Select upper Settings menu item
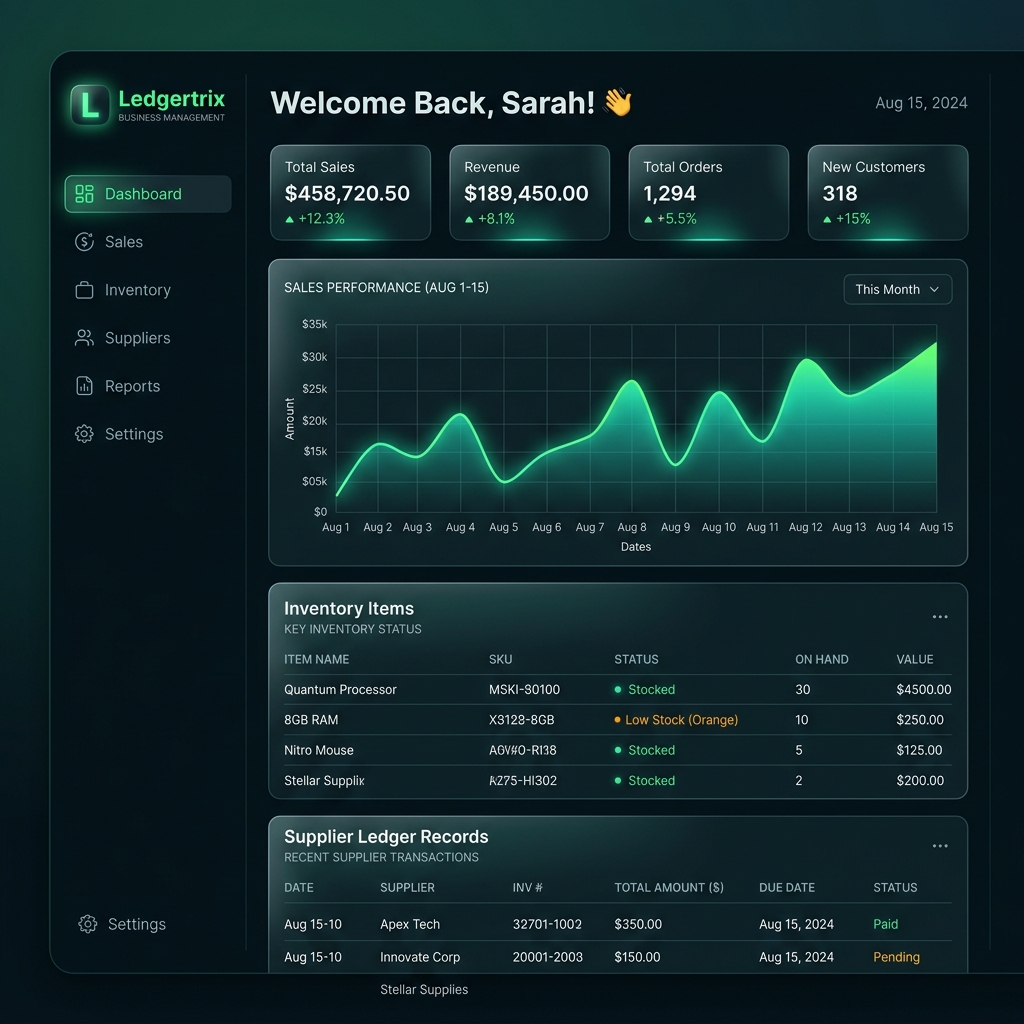This screenshot has width=1024, height=1024. point(134,434)
